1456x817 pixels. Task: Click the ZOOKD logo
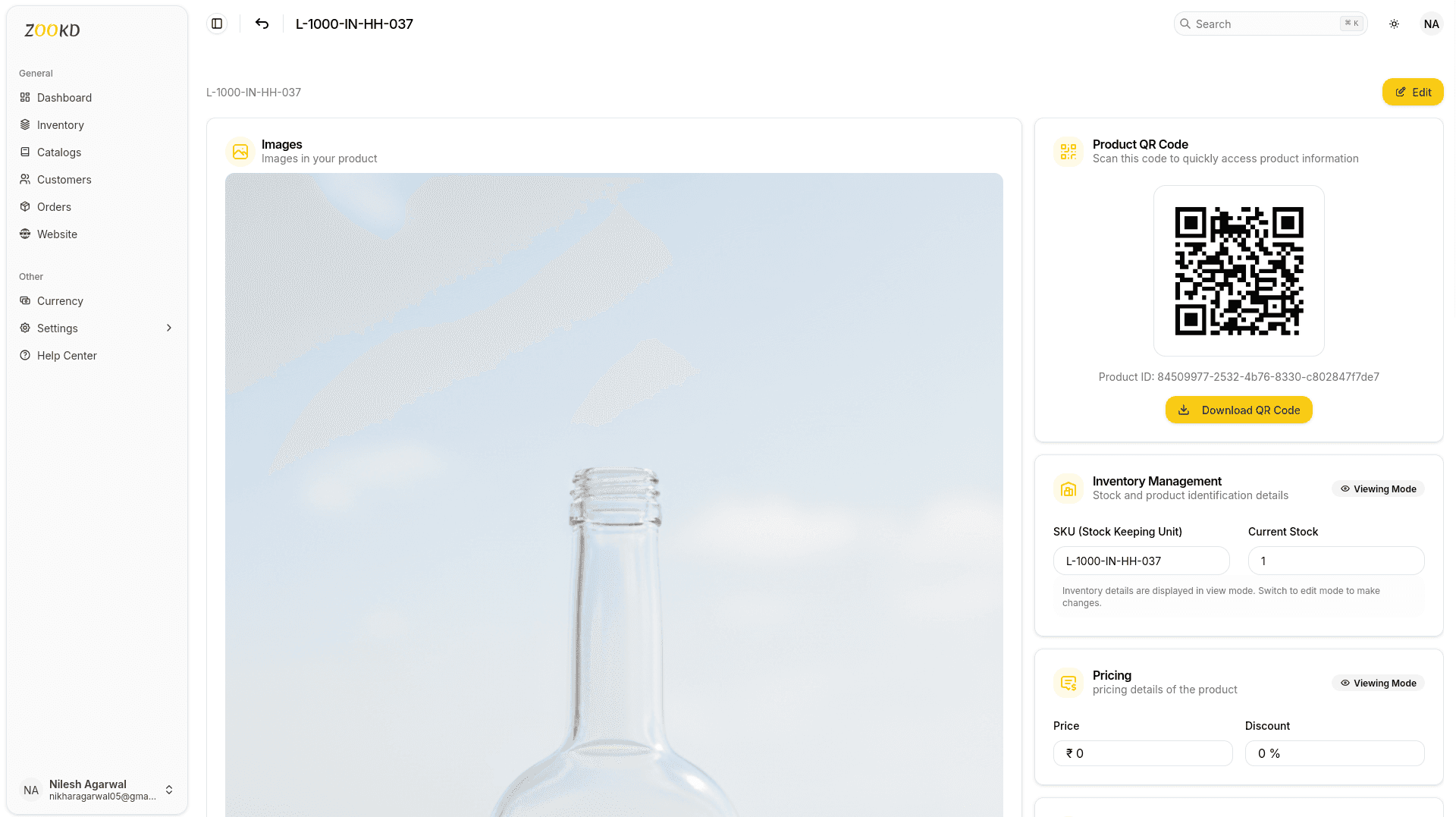(x=50, y=30)
